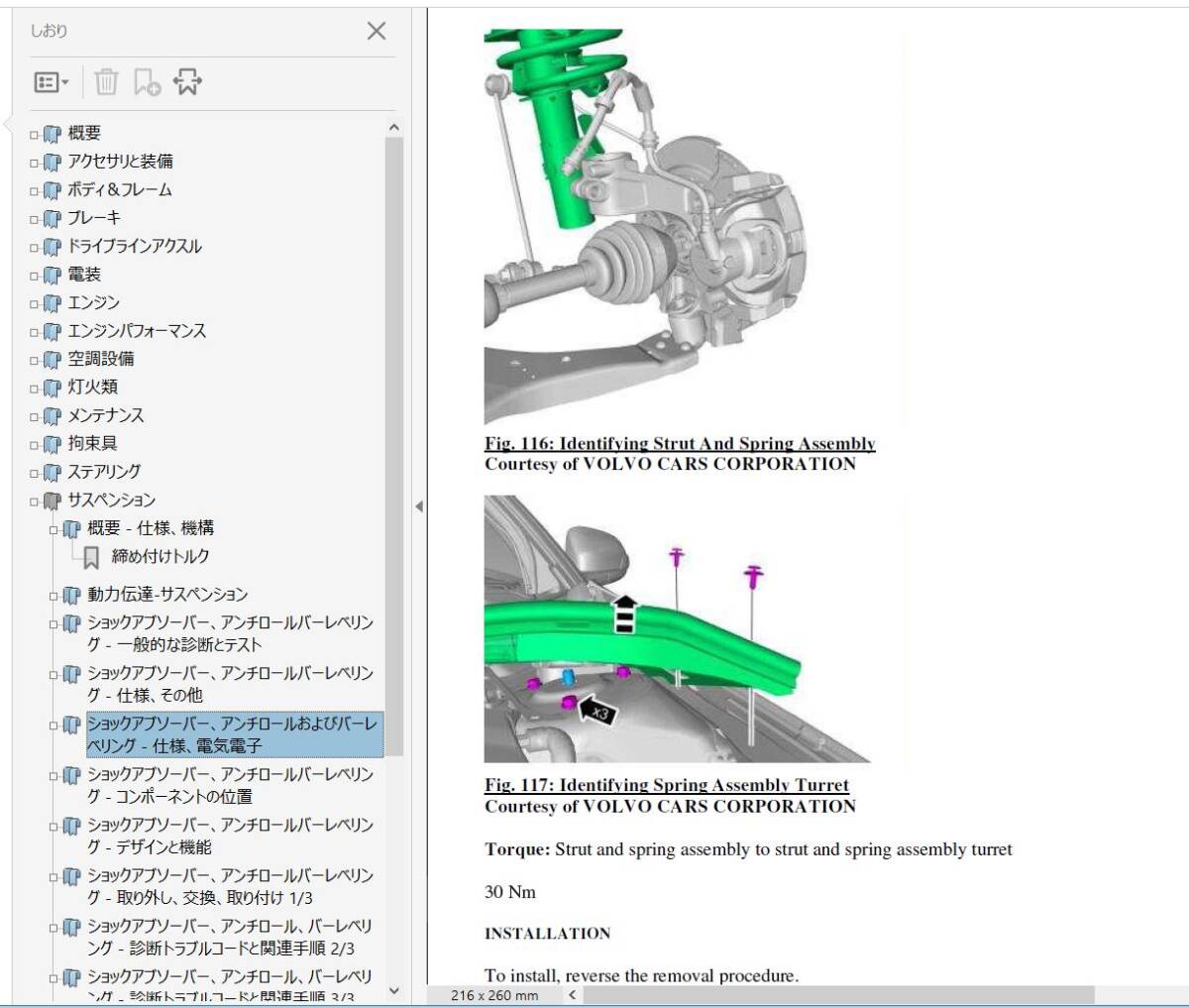The height and width of the screenshot is (1008, 1189).
Task: Click the ステアリング bookmark icon
Action: [x=53, y=473]
